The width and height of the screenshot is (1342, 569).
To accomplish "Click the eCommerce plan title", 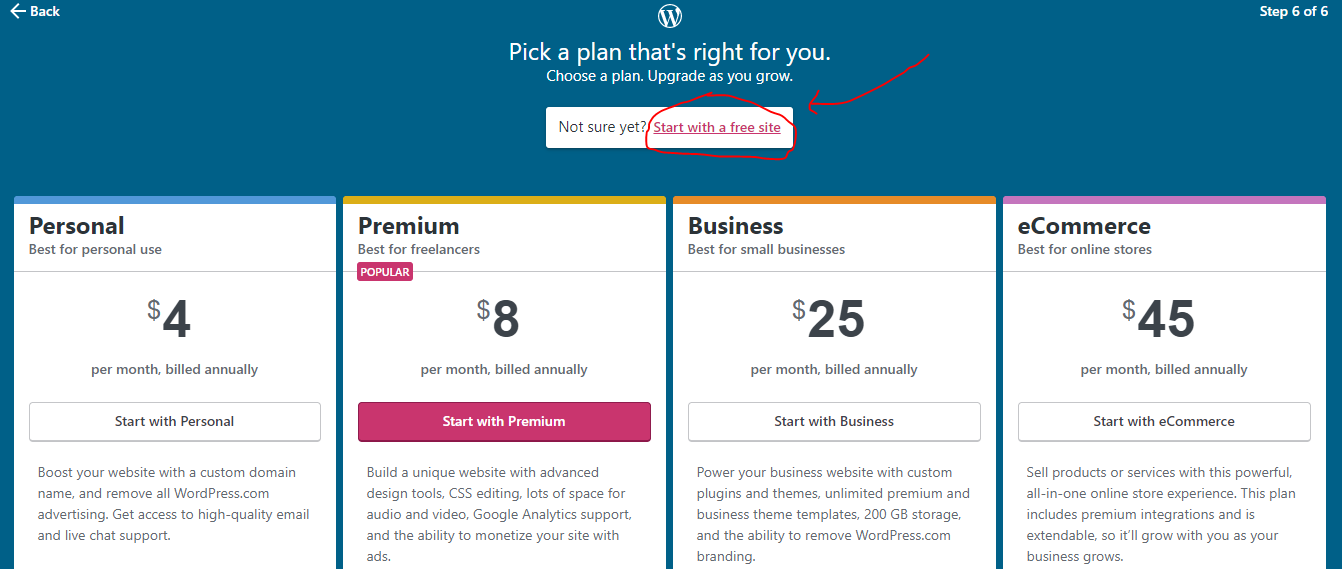I will (x=1084, y=226).
